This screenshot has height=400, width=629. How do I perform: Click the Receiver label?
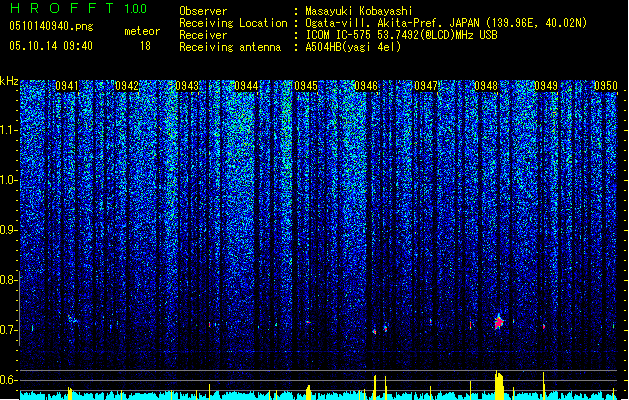tap(203, 35)
